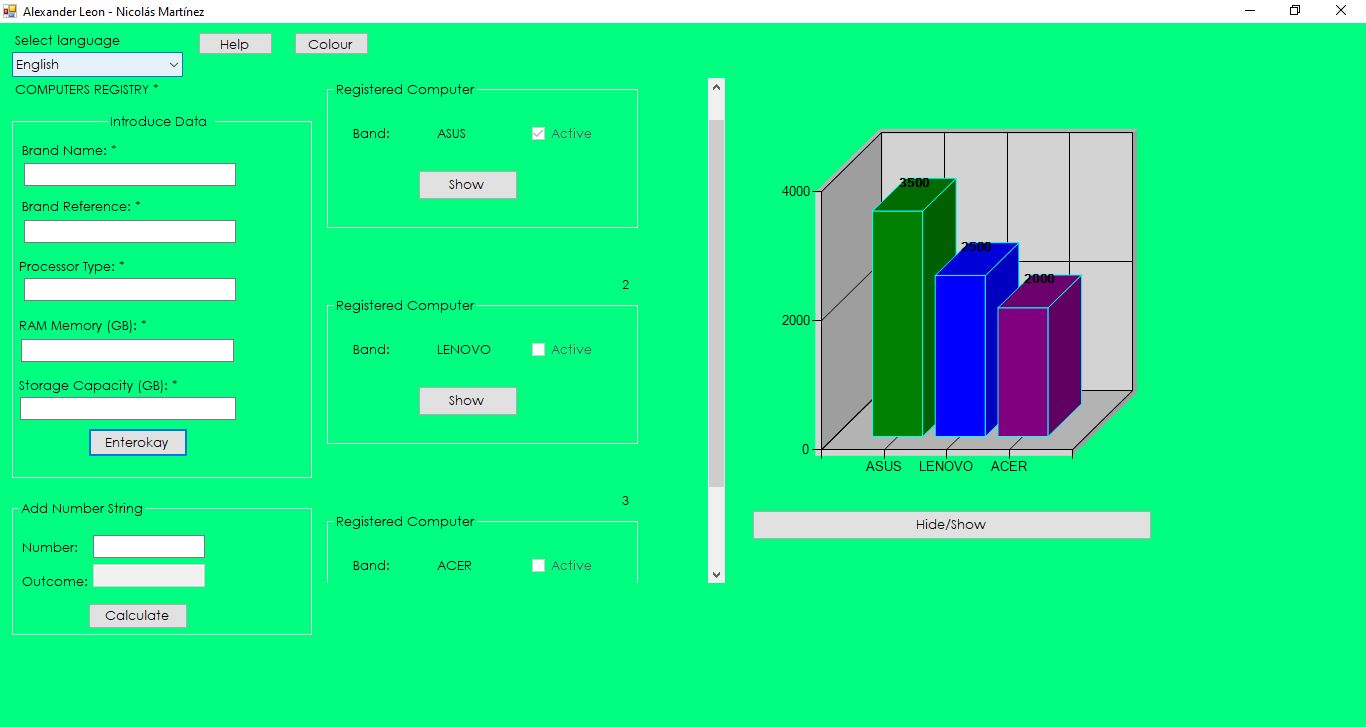Screen dimensions: 1366x727
Task: Click the Hide/Show chart button
Action: pyautogui.click(x=952, y=525)
